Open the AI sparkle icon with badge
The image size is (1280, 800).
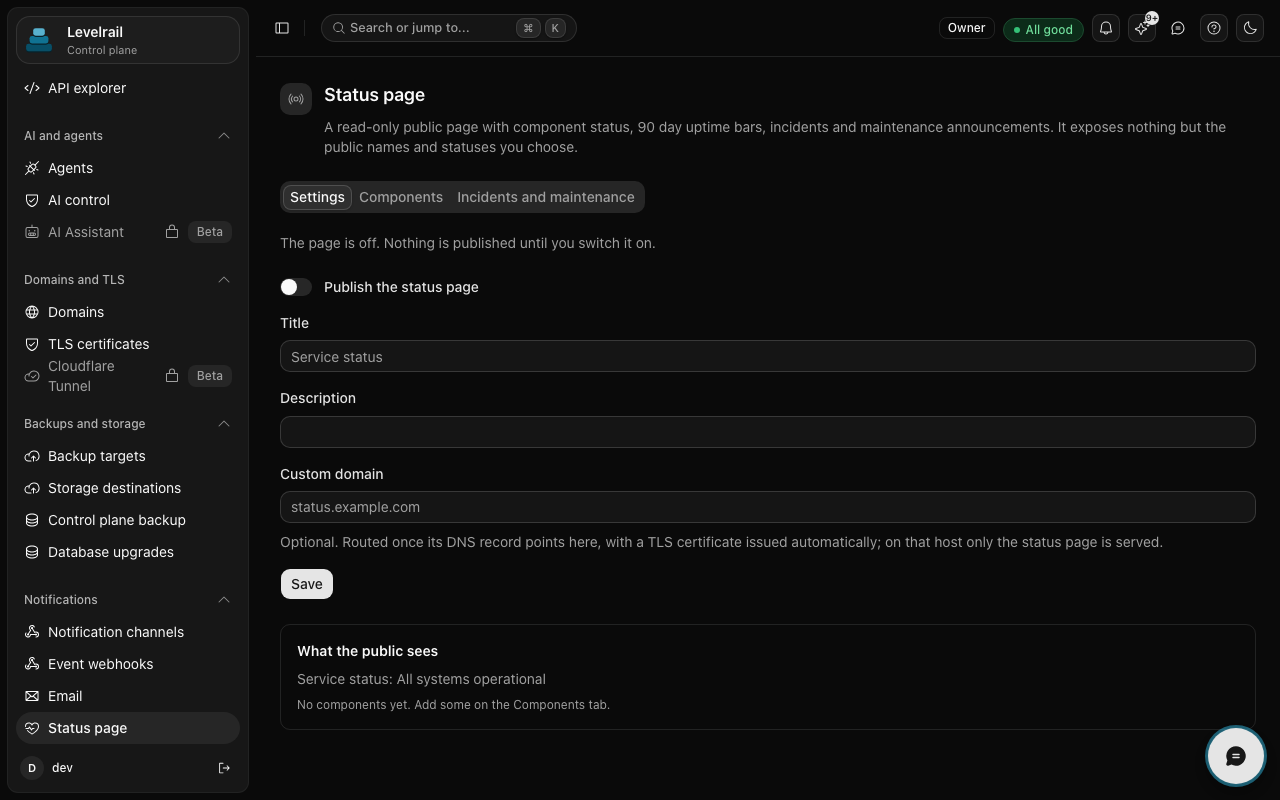click(x=1142, y=28)
